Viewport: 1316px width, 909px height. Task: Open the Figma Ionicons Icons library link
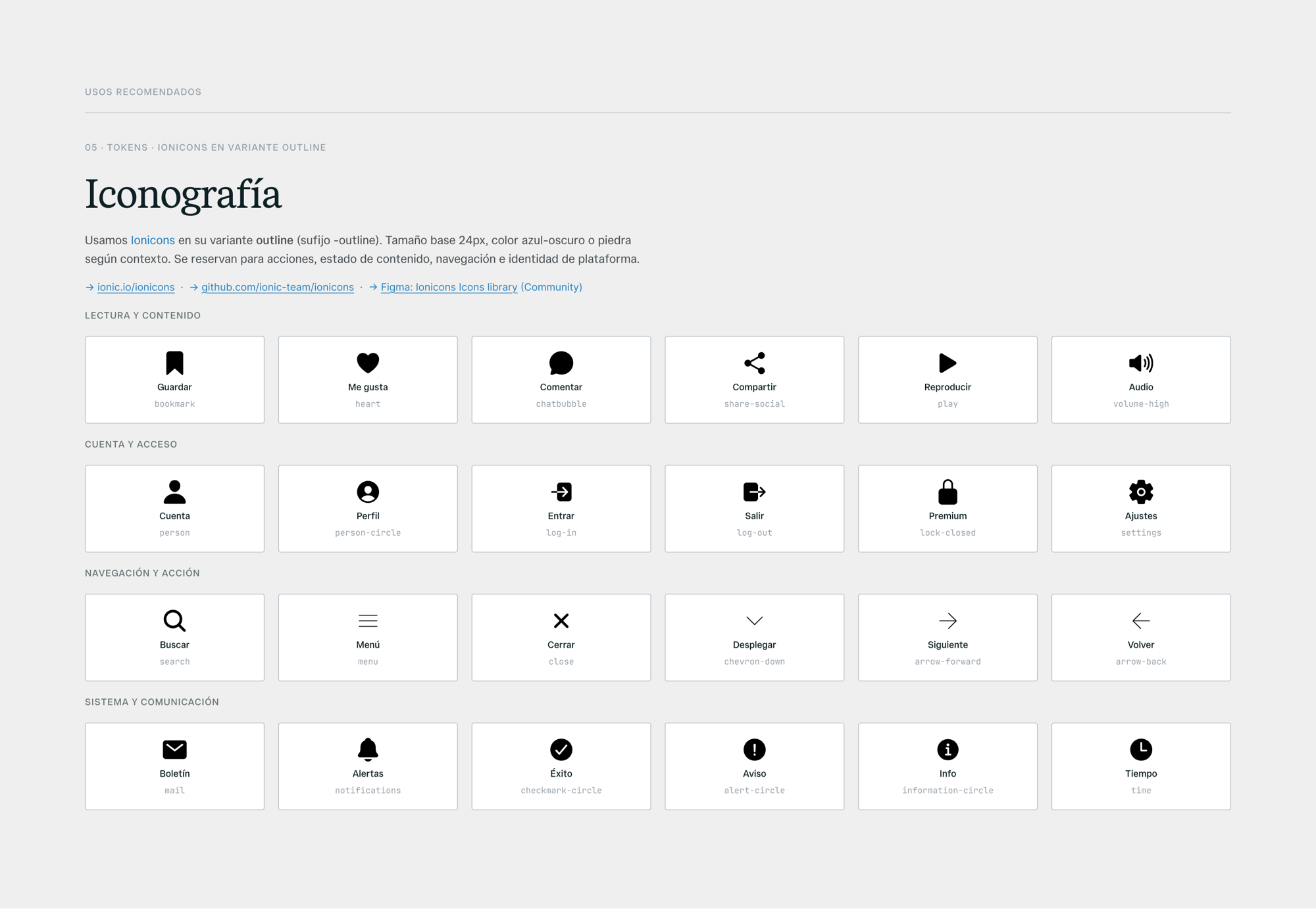pos(449,287)
